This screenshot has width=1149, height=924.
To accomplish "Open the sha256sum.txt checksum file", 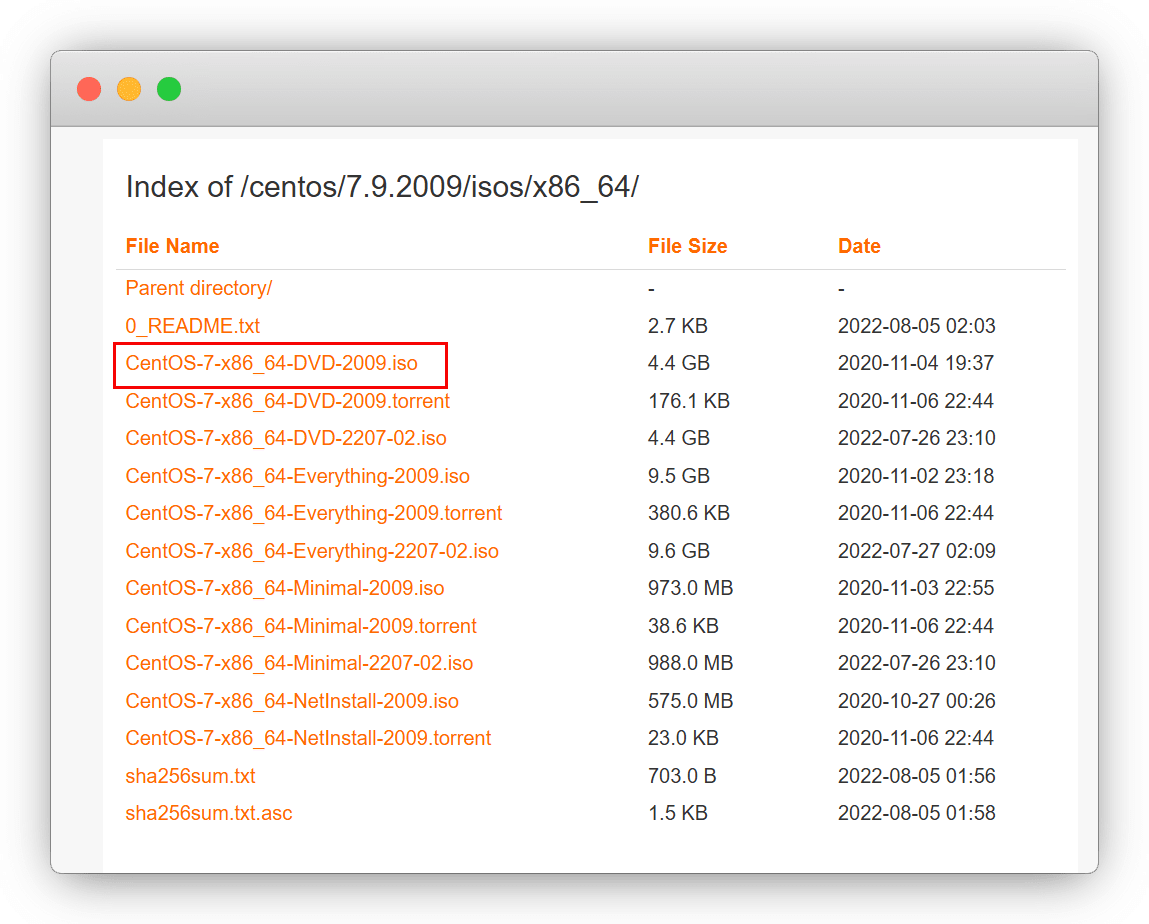I will (x=190, y=776).
